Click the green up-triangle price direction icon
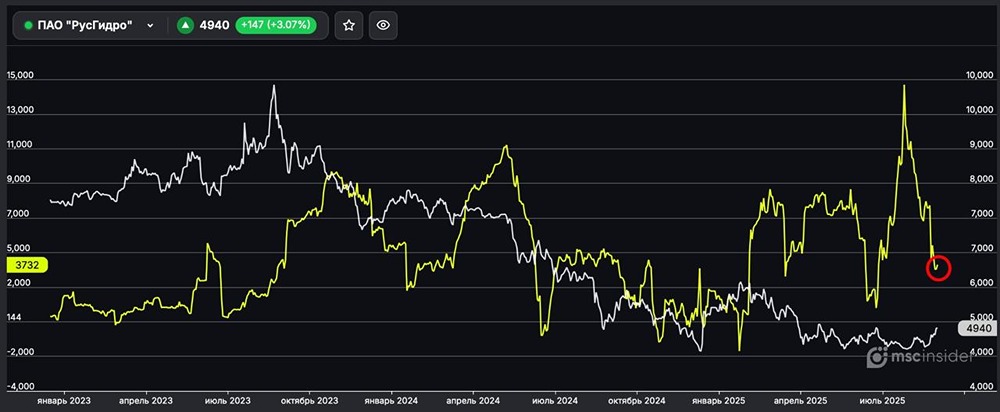 coord(185,26)
